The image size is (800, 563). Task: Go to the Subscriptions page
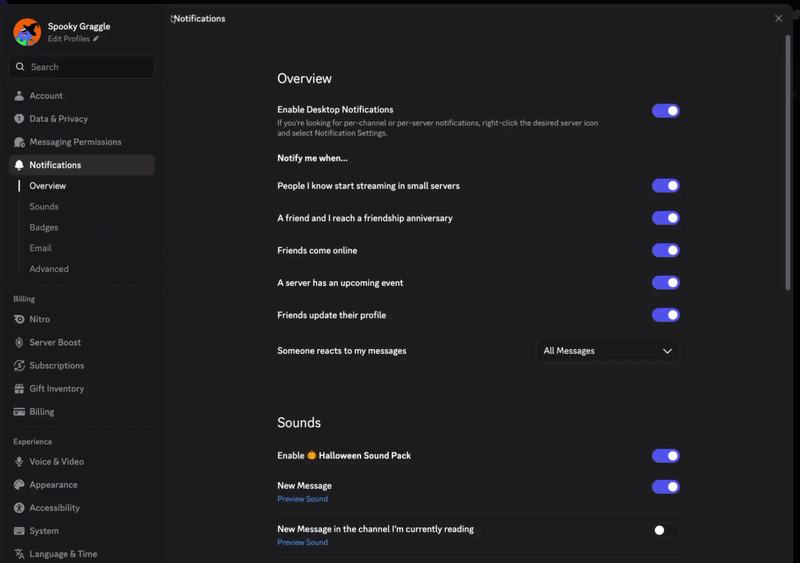82,365
